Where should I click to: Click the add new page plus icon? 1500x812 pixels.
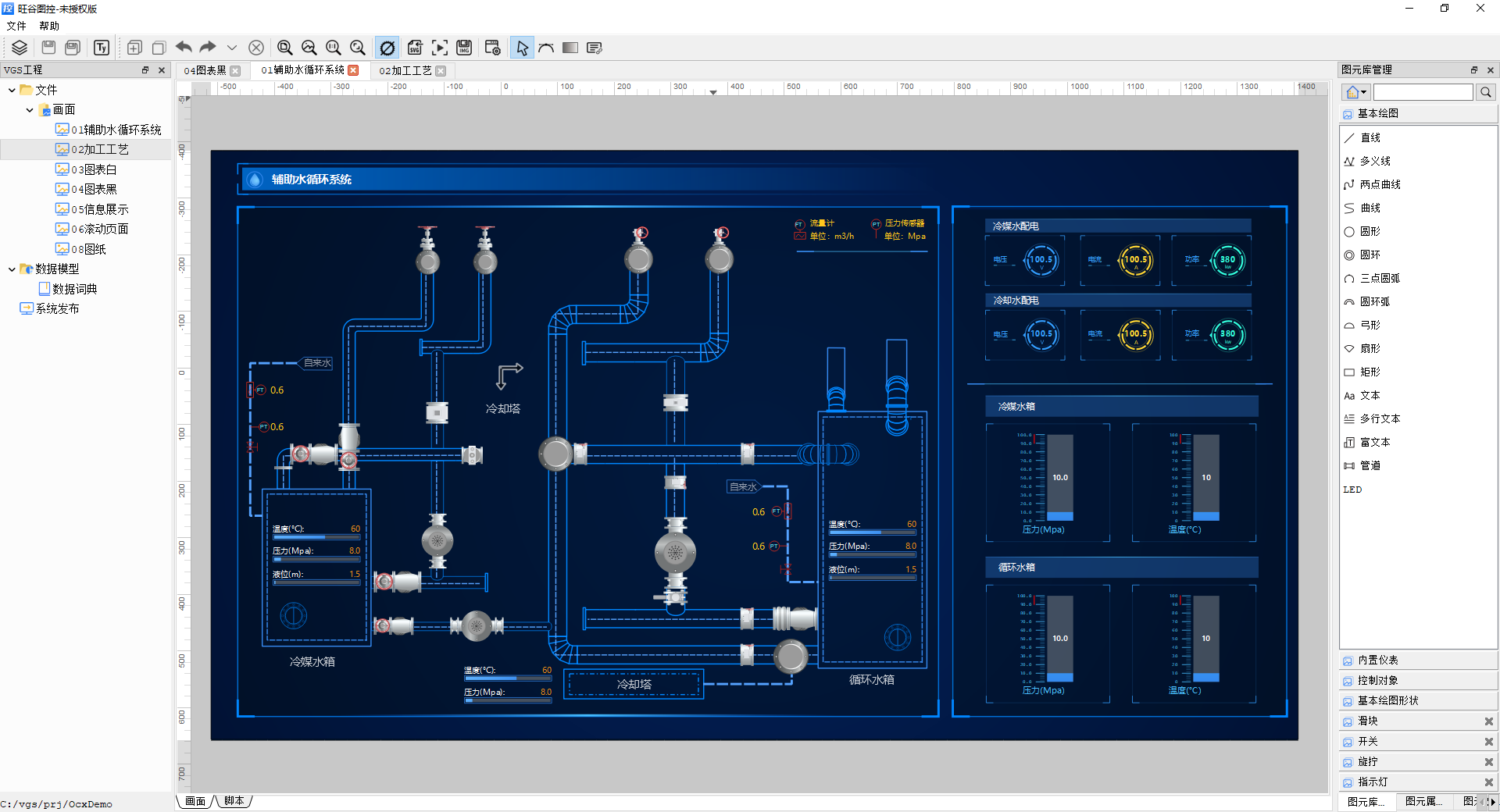click(x=134, y=48)
